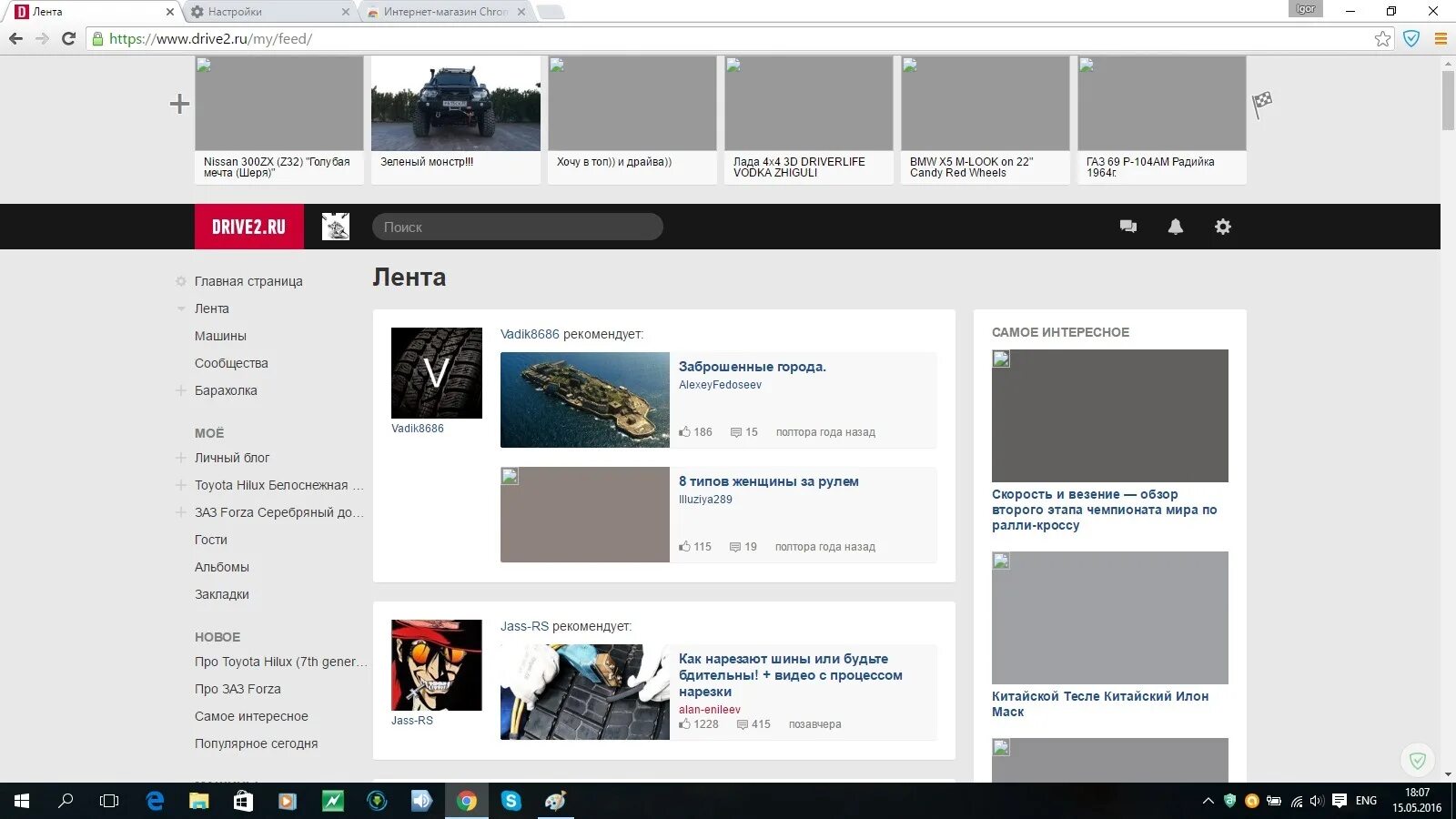The image size is (1456, 819).
Task: Open Альбомы in the sidebar
Action: [222, 567]
